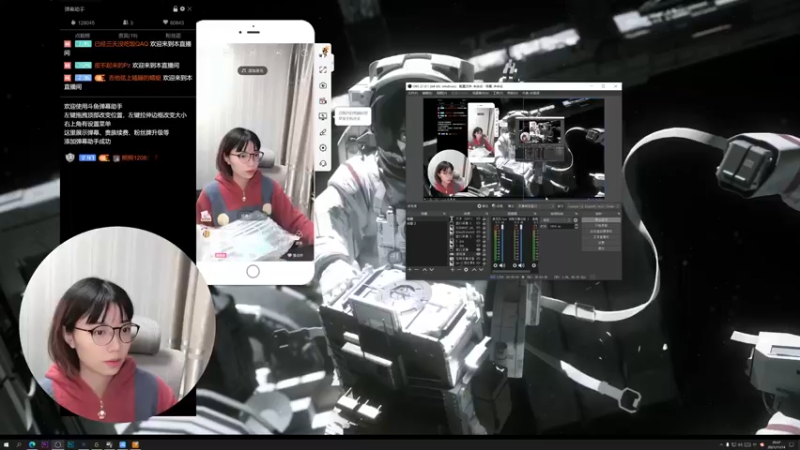The image size is (800, 450).
Task: Select the brush pen icon in phone toolbar
Action: (323, 132)
